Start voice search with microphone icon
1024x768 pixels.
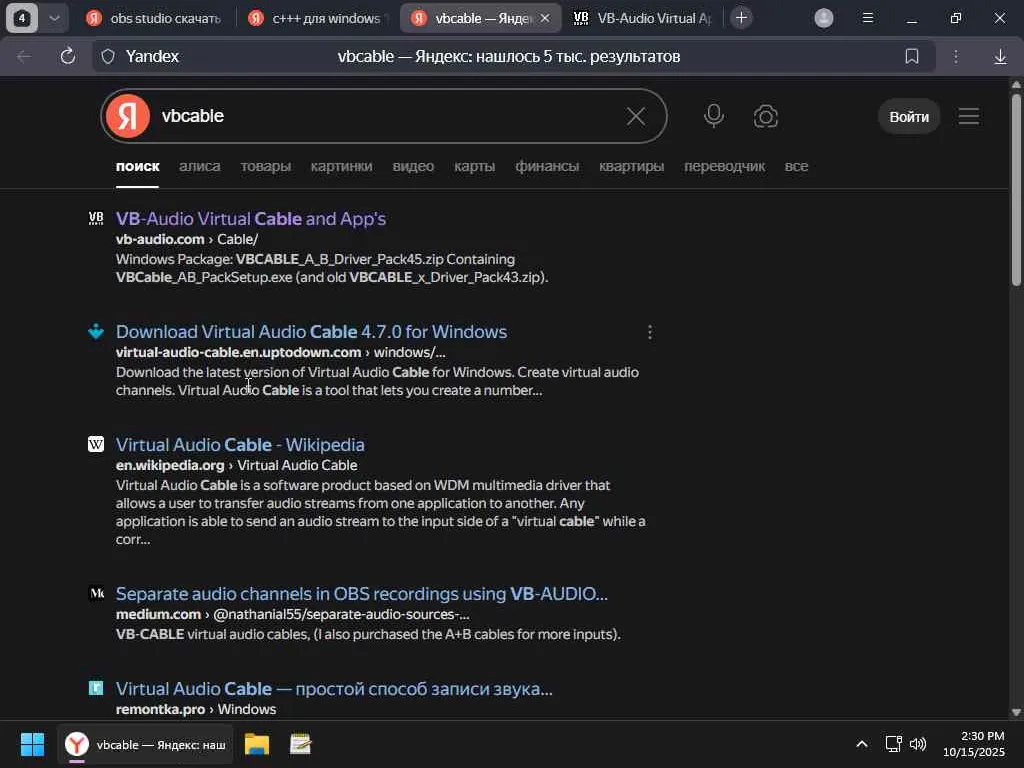pyautogui.click(x=714, y=116)
